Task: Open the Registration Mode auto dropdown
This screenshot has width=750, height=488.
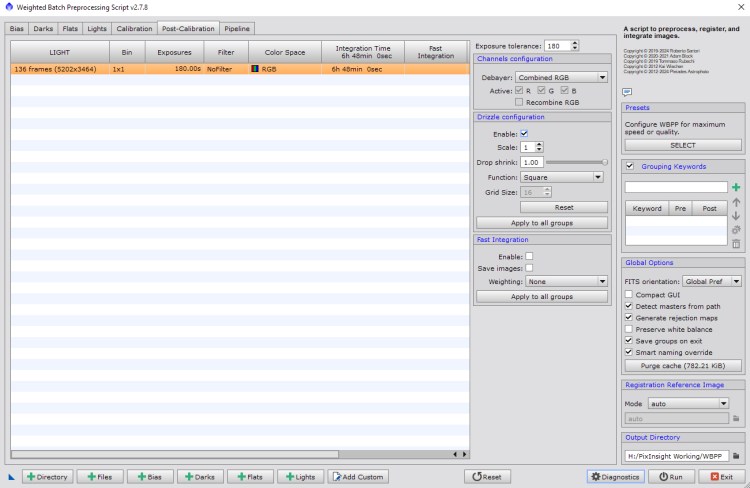Action: tap(690, 403)
